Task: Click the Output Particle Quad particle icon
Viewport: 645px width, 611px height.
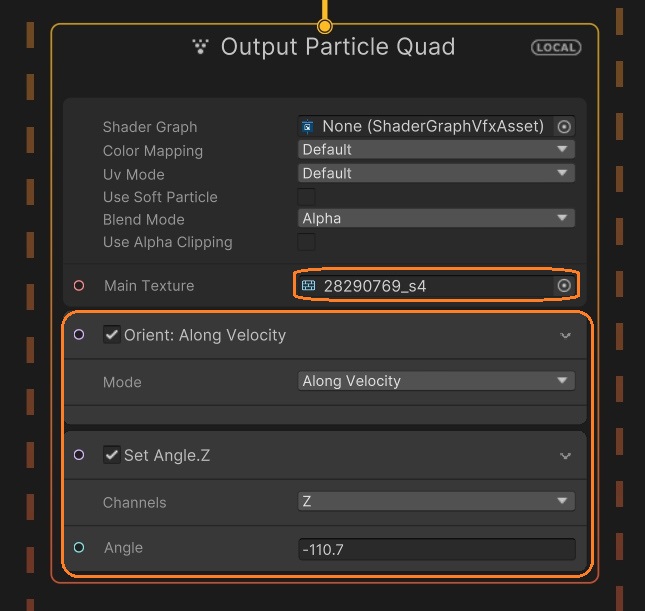Action: [x=201, y=46]
